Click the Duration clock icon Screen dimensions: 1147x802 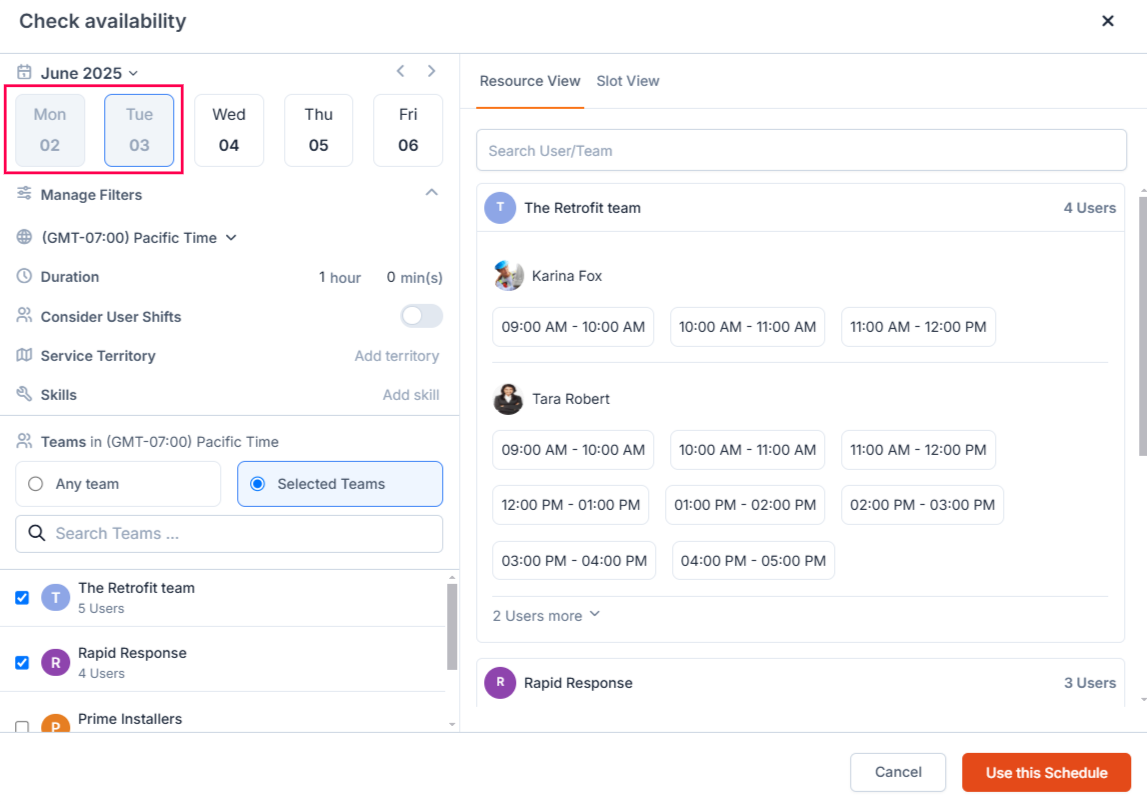pos(24,276)
